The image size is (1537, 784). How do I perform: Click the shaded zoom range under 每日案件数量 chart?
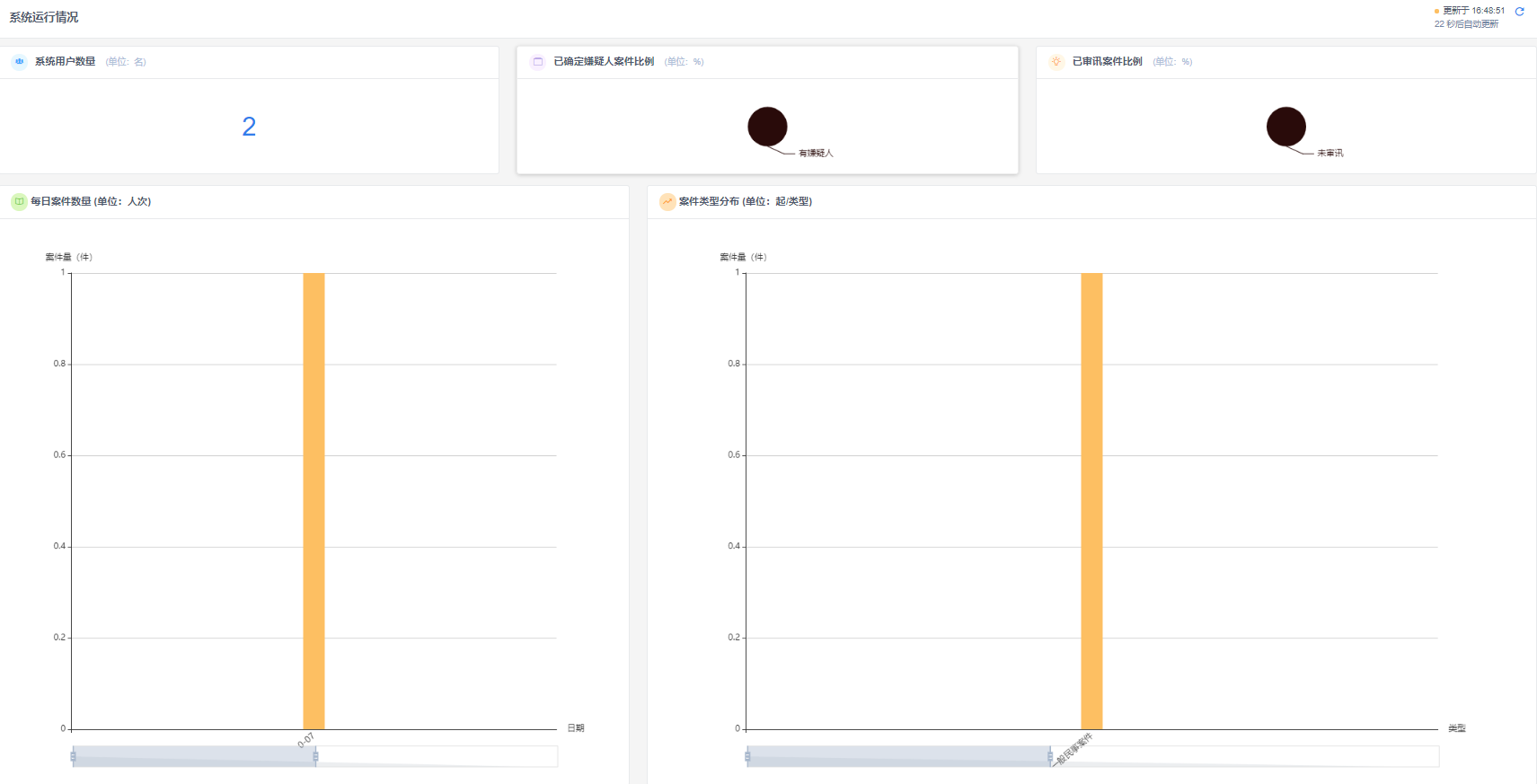(194, 757)
